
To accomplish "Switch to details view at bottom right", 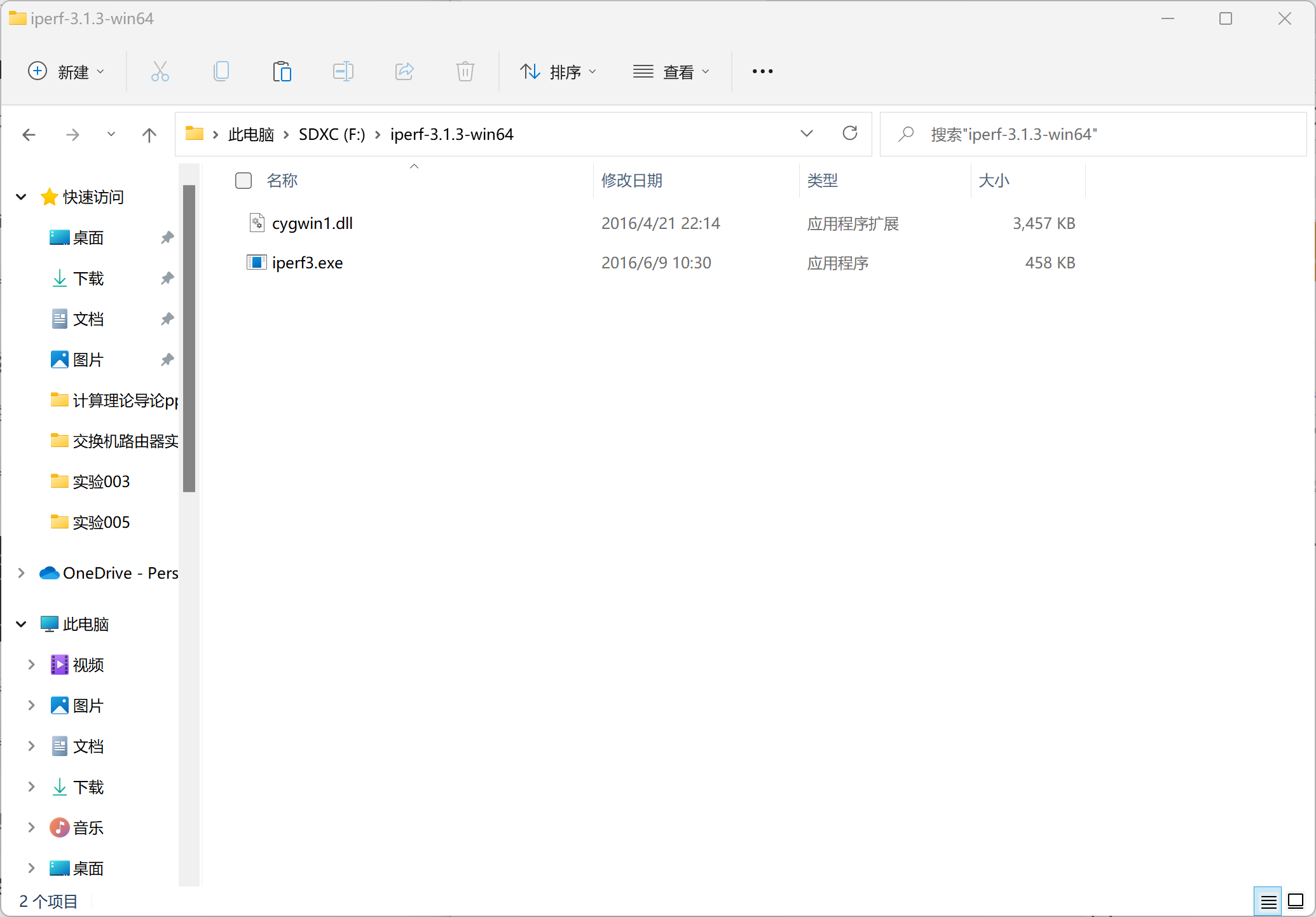I will coord(1268,901).
